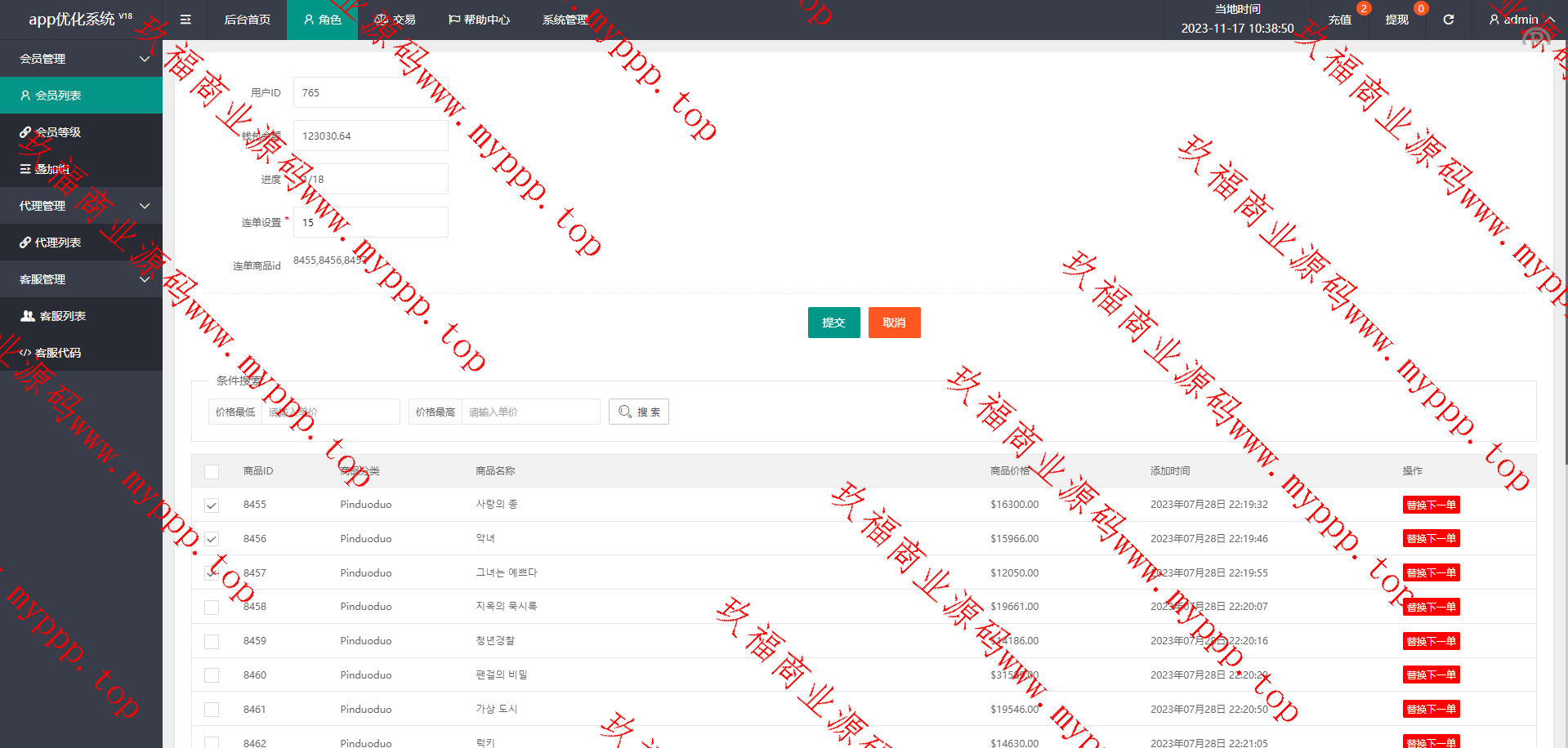Check the checkbox for product 8459
The height and width of the screenshot is (748, 1568).
pyautogui.click(x=212, y=642)
